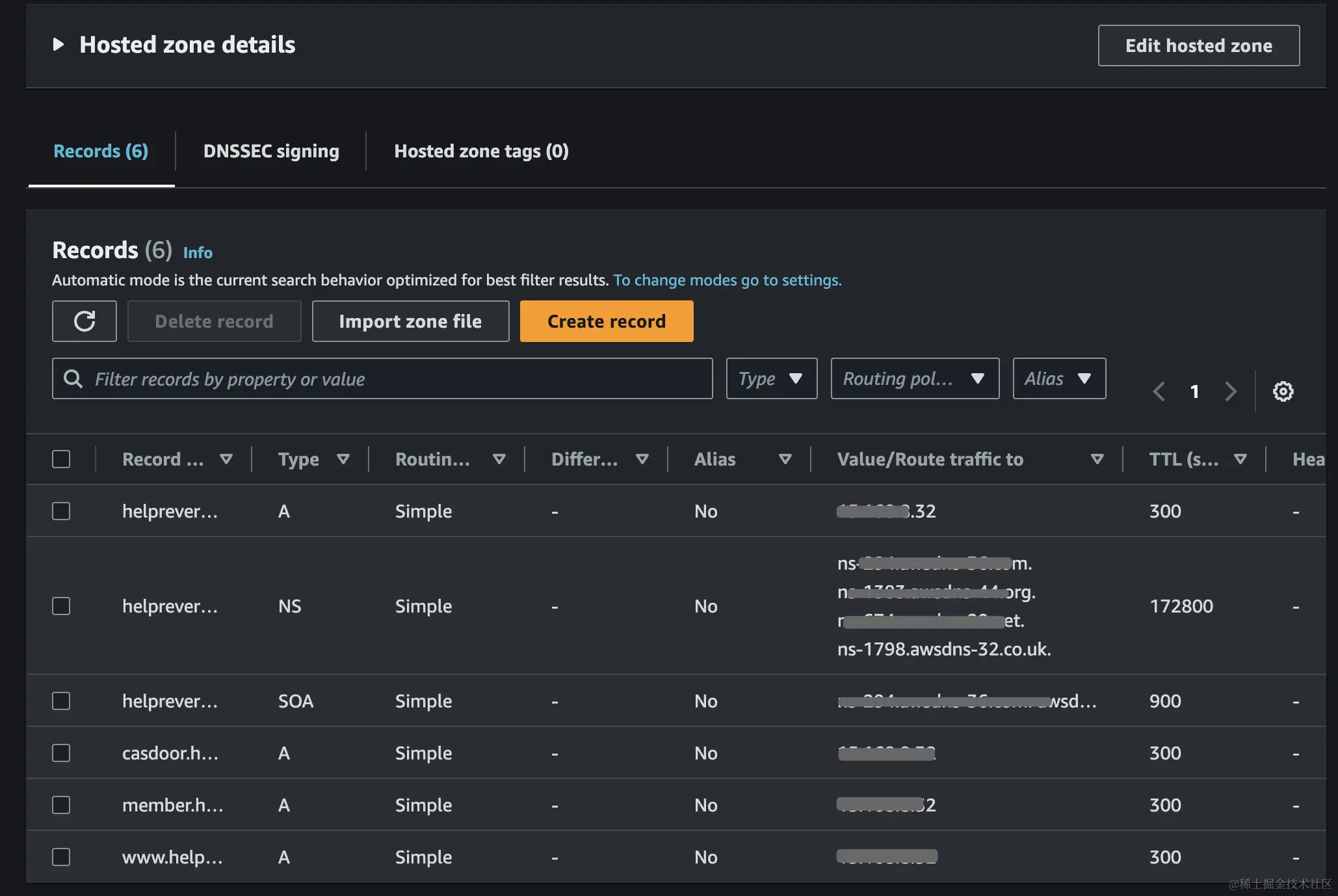The width and height of the screenshot is (1338, 896).
Task: Sort by Type column arrow
Action: point(343,459)
